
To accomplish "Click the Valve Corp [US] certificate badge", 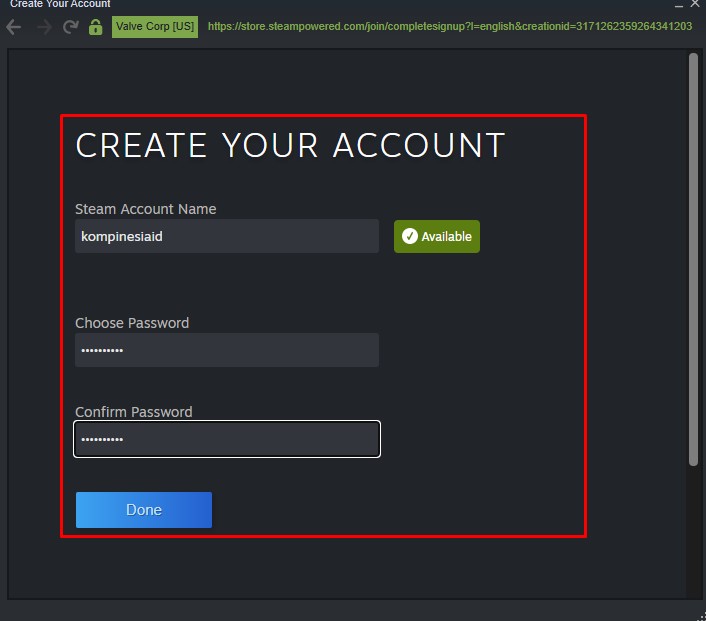I will tap(155, 27).
